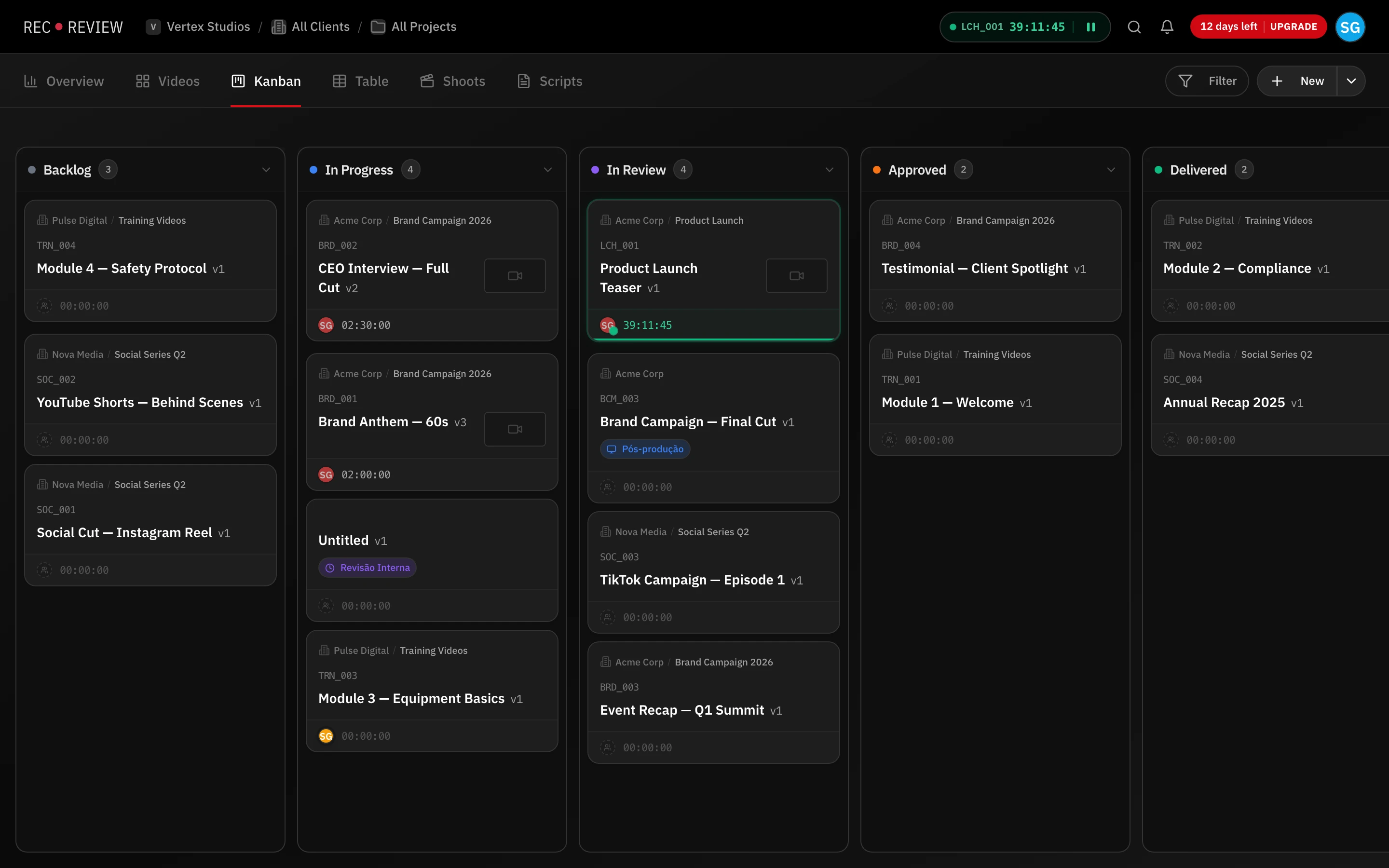The height and width of the screenshot is (868, 1389).
Task: Switch to the Table tab
Action: [x=360, y=81]
